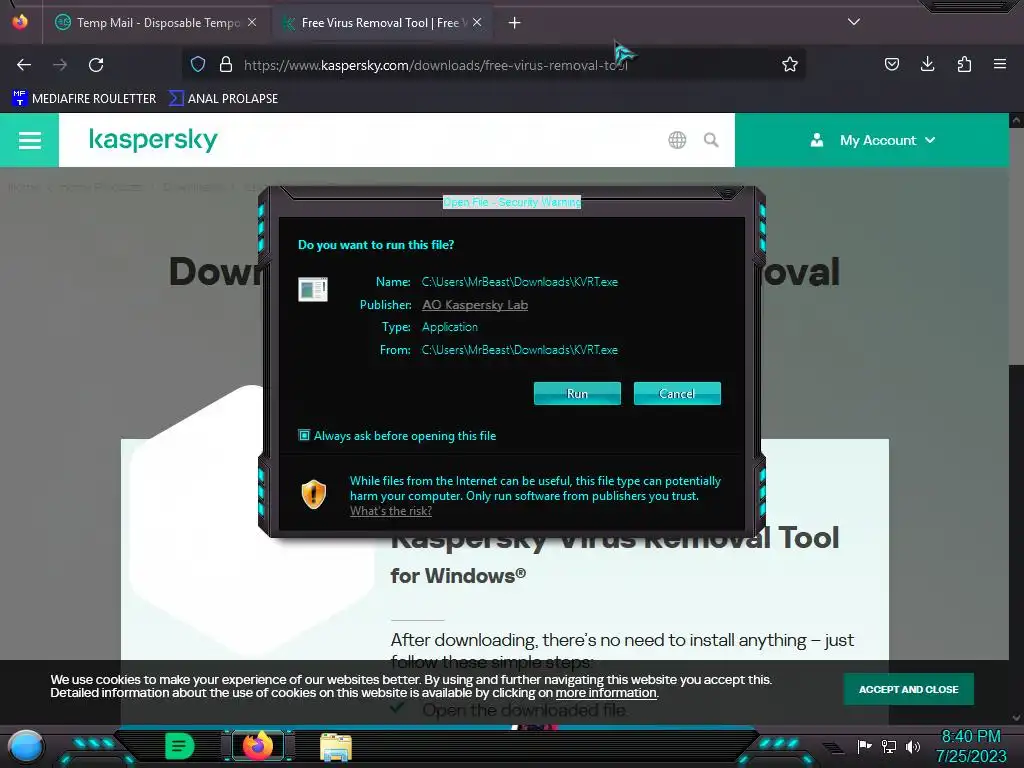This screenshot has width=1024, height=768.
Task: Click ACCEPT AND CLOSE on cookie banner
Action: point(908,689)
